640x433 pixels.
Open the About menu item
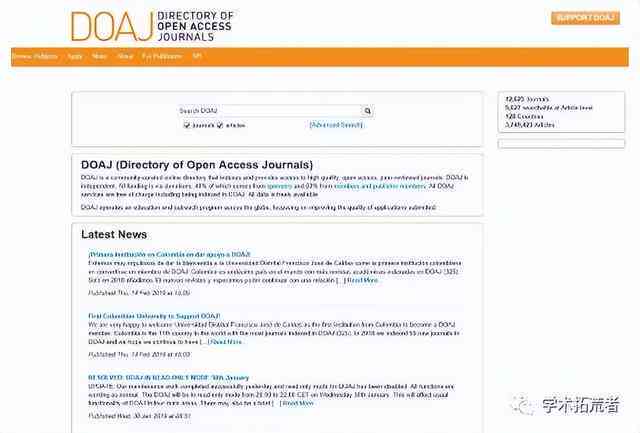(125, 56)
